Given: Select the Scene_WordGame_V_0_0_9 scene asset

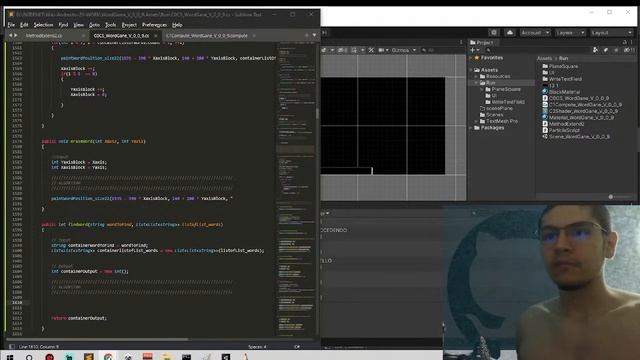Looking at the screenshot, I should pos(576,137).
